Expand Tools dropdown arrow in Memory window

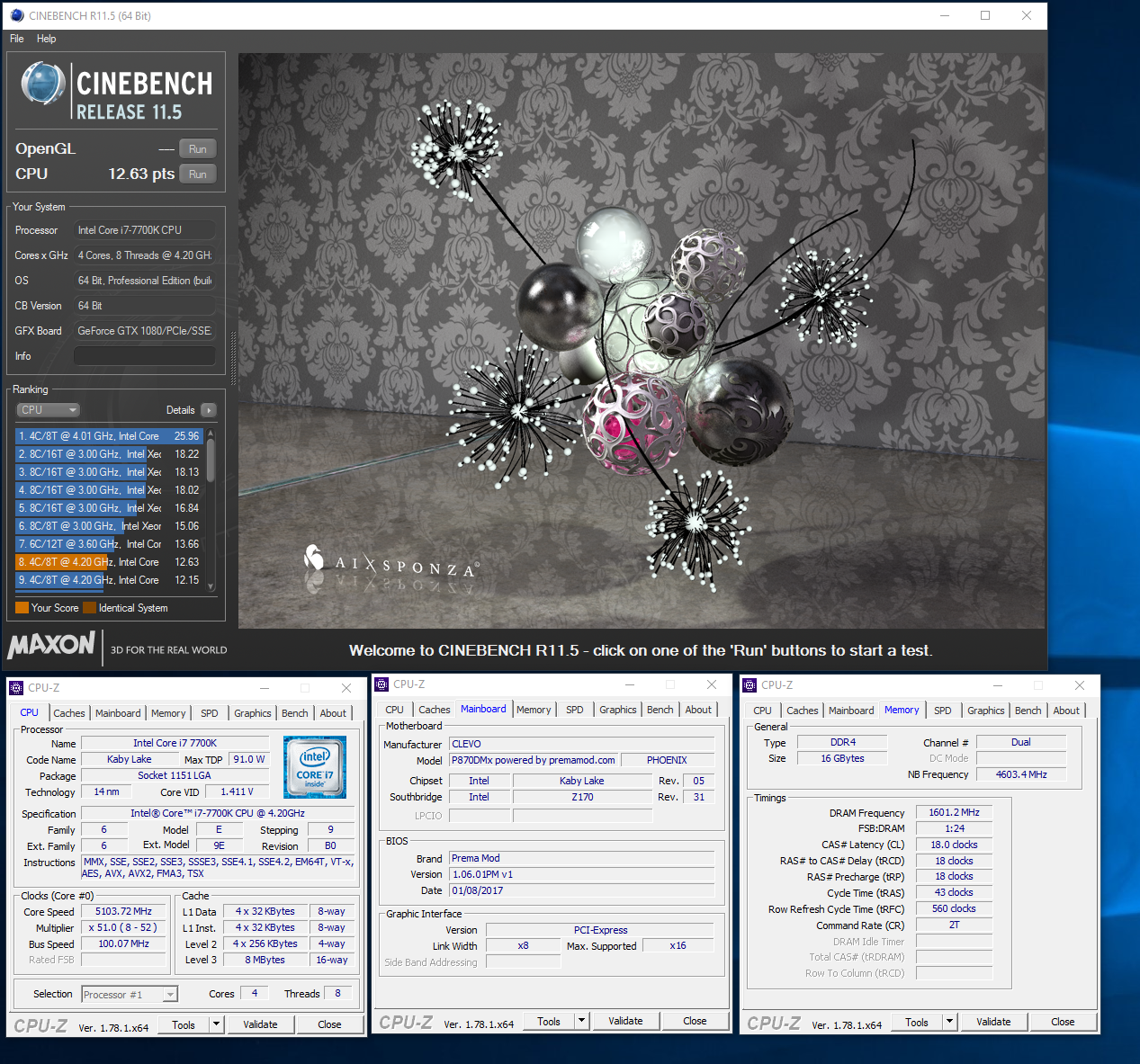(949, 1022)
